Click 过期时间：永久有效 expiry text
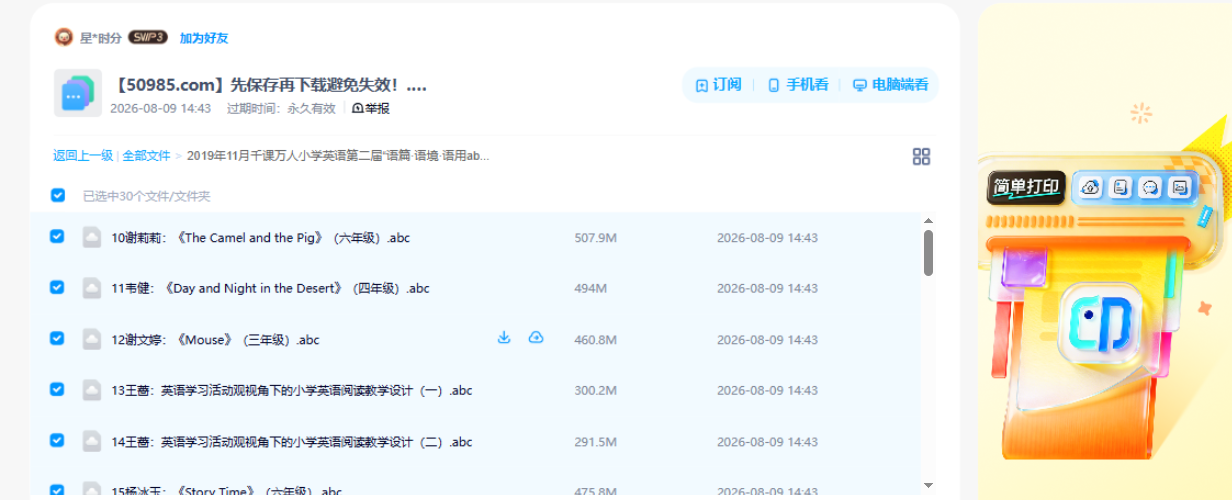1232x500 pixels. 281,108
